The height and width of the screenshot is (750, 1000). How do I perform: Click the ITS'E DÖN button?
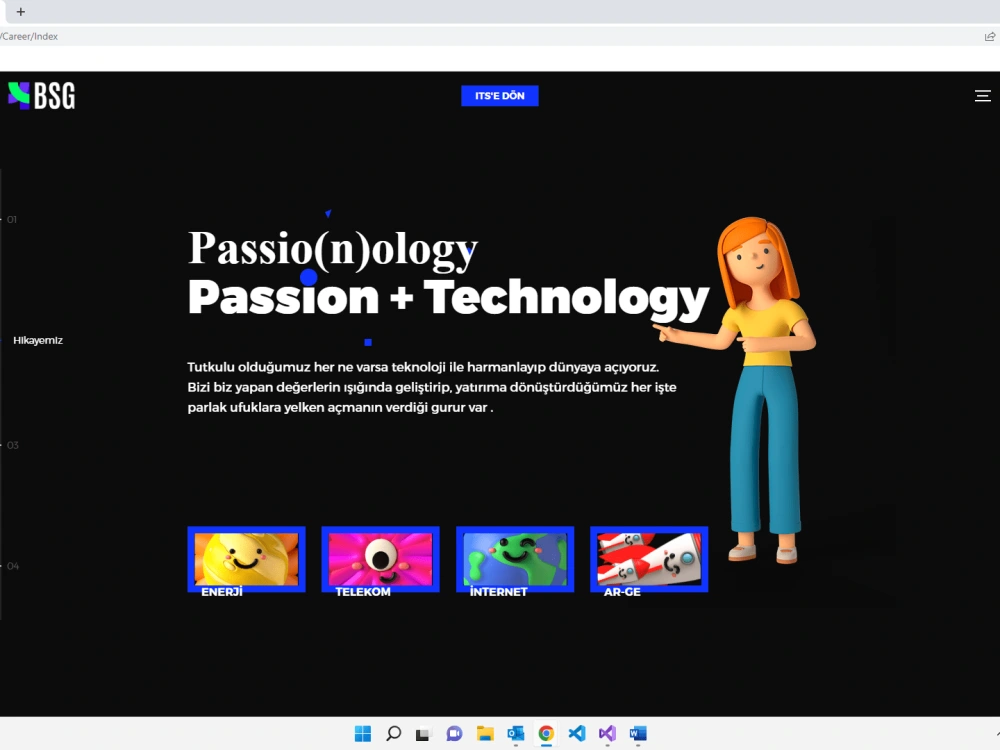499,96
